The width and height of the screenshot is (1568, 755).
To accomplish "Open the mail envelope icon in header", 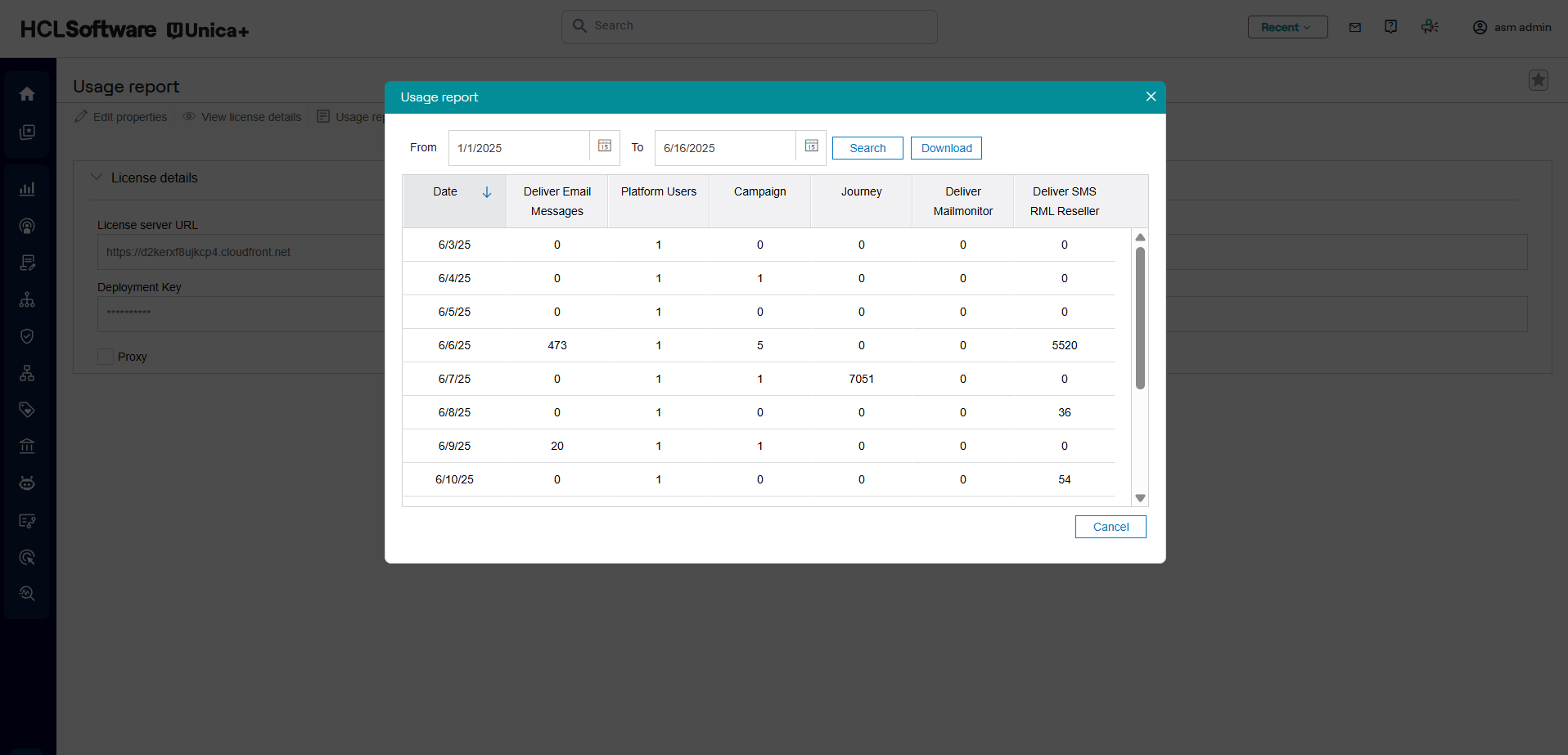I will pos(1355,27).
